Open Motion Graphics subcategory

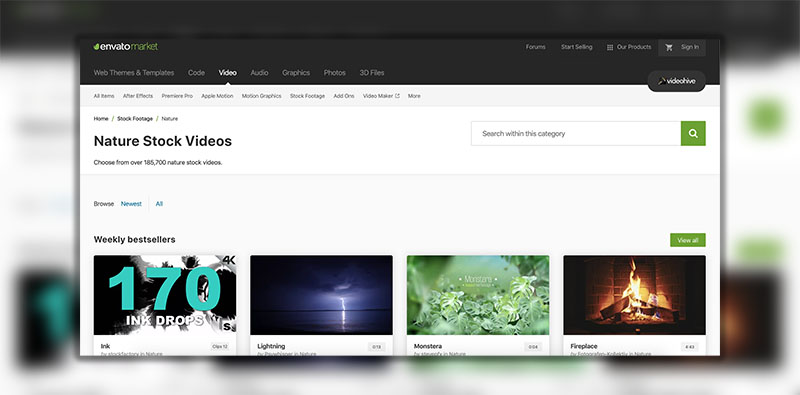(x=261, y=96)
